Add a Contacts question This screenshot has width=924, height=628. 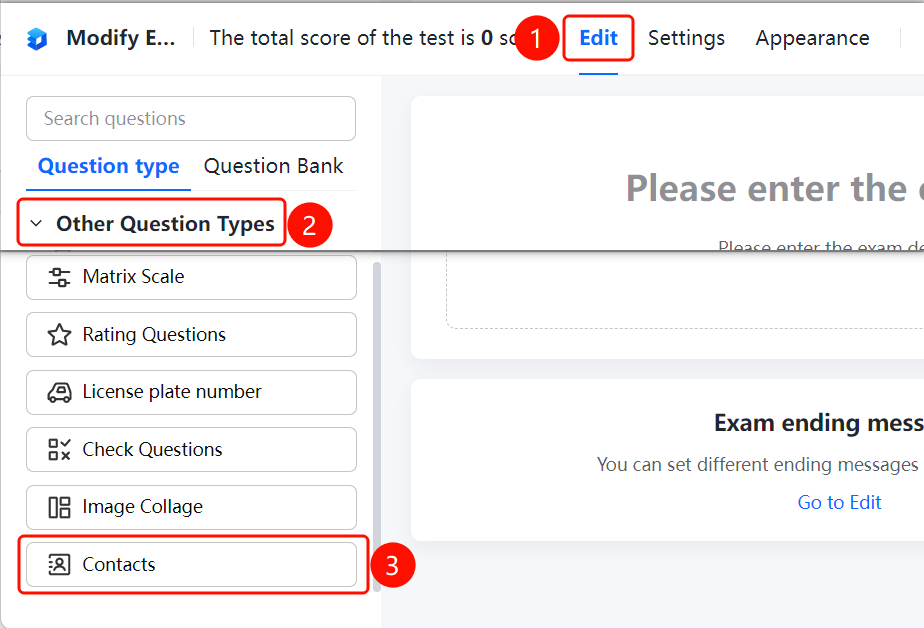tap(192, 564)
